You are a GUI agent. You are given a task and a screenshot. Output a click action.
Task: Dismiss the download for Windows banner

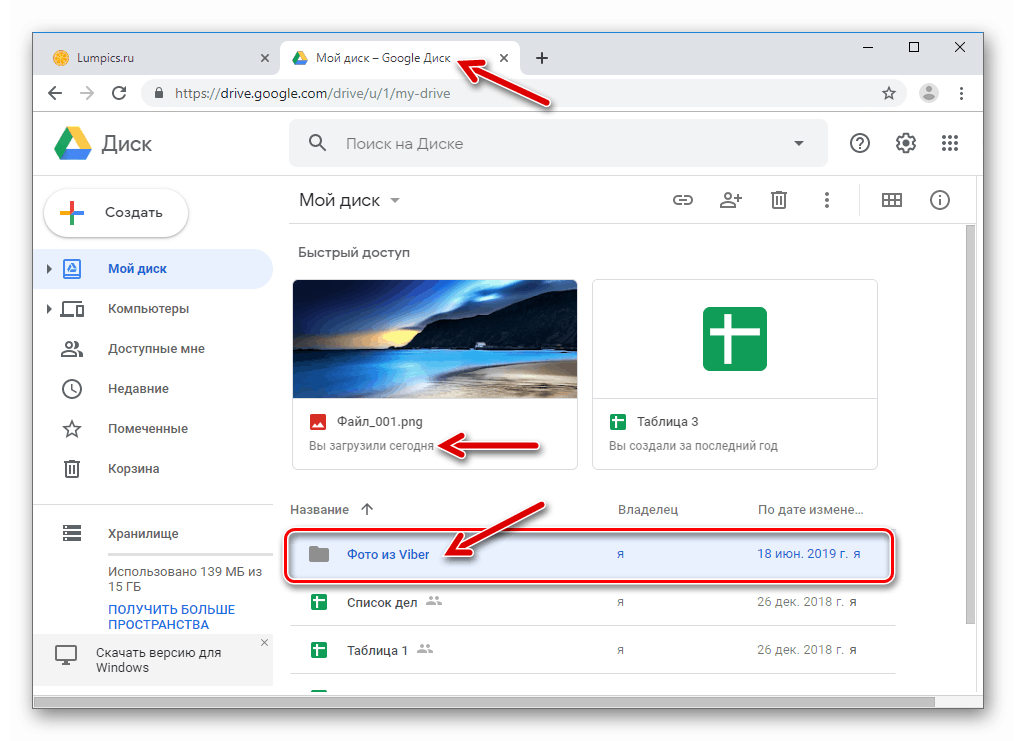click(x=264, y=643)
